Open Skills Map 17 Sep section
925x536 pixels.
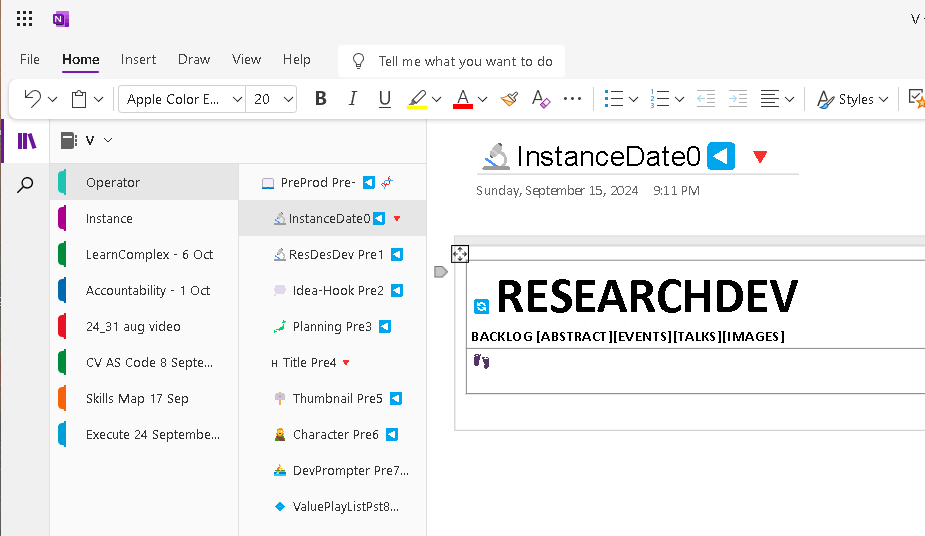pos(145,398)
